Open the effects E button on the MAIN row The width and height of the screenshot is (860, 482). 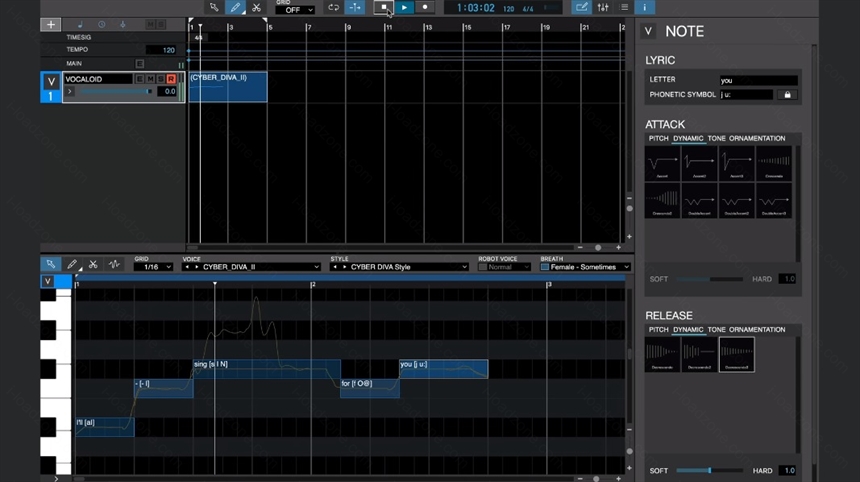(139, 64)
